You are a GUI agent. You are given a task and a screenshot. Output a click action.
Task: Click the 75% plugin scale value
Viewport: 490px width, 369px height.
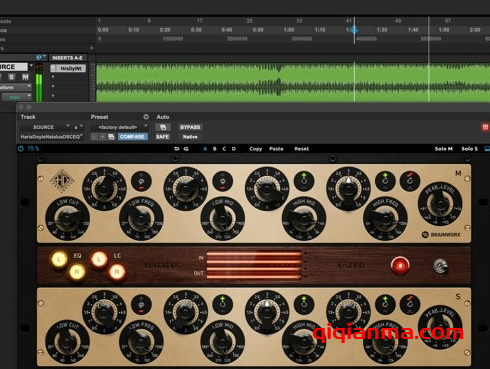pos(33,149)
